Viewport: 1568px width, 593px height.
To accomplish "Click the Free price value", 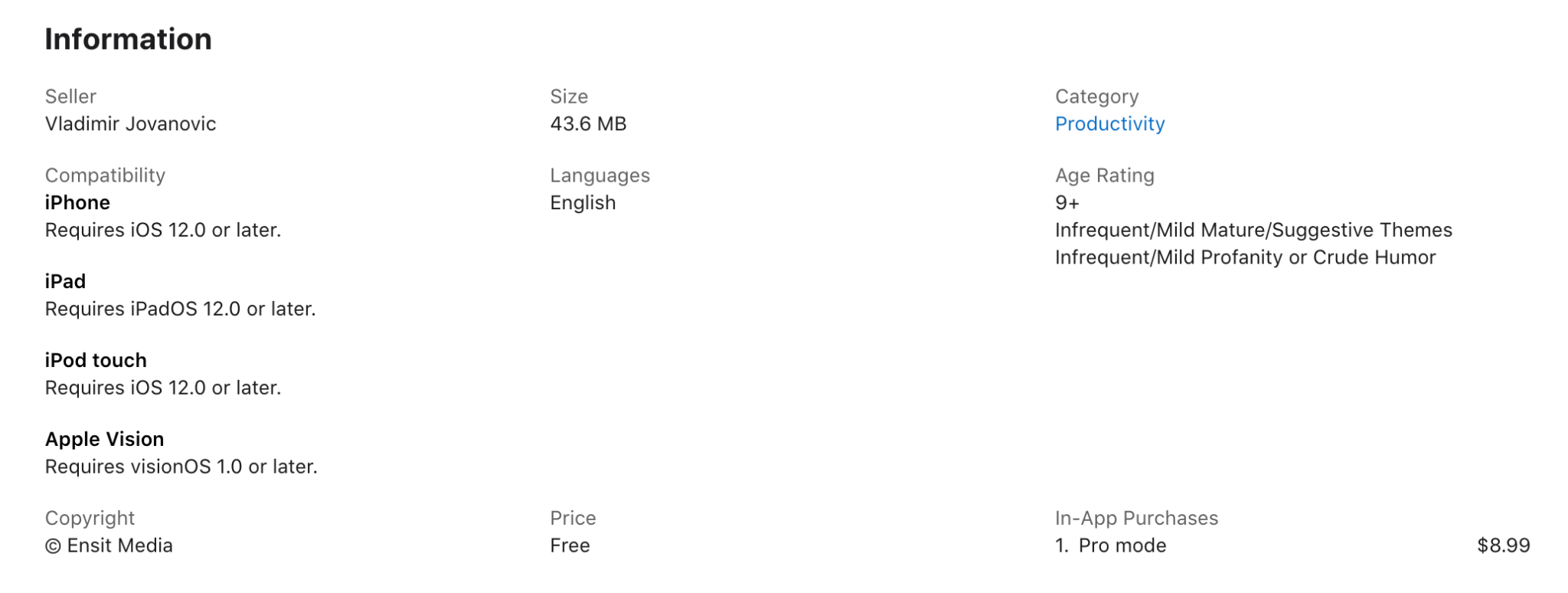I will (570, 545).
